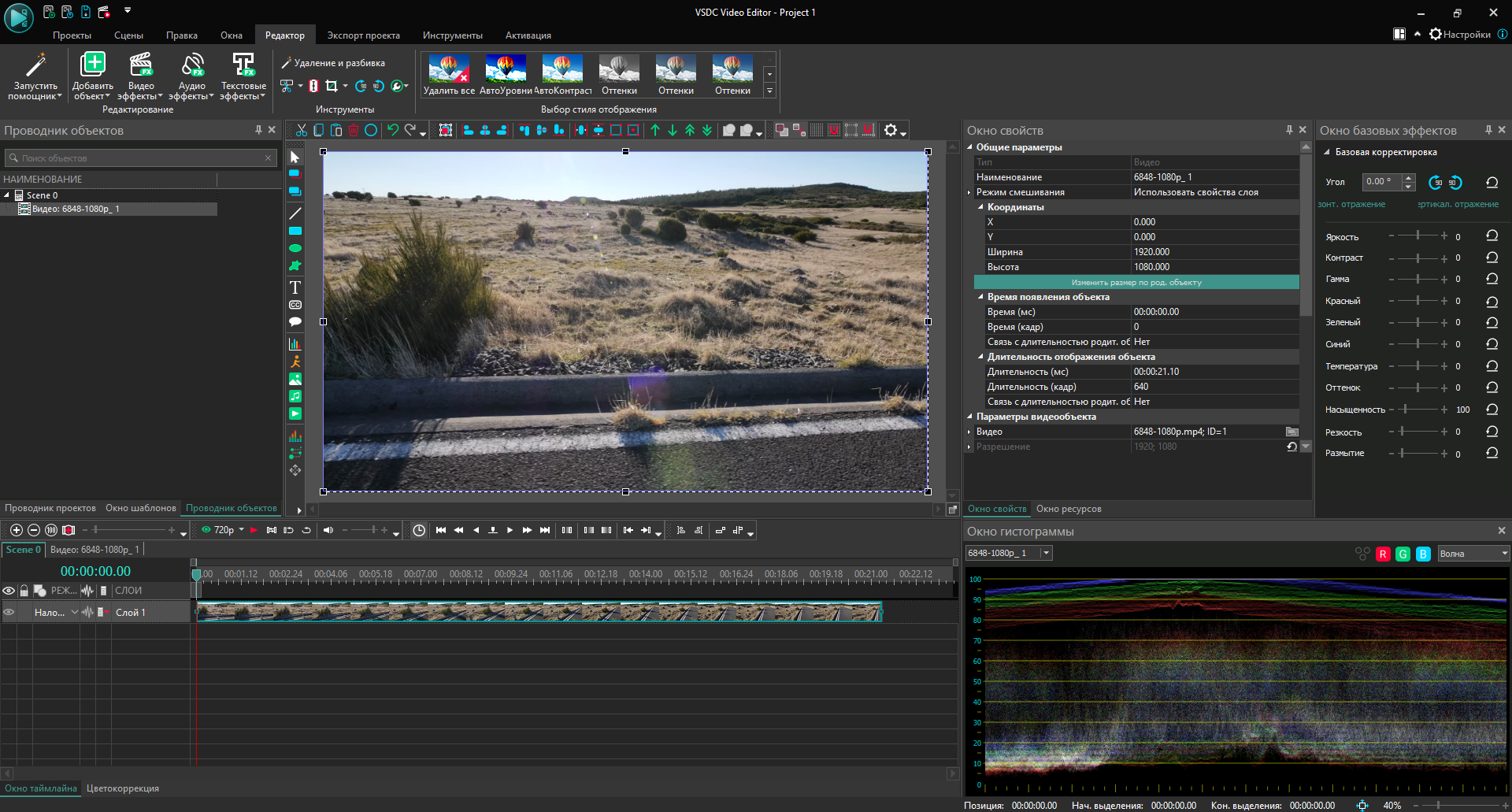The height and width of the screenshot is (812, 1512).
Task: Toggle red channel R in histogram
Action: (x=1382, y=554)
